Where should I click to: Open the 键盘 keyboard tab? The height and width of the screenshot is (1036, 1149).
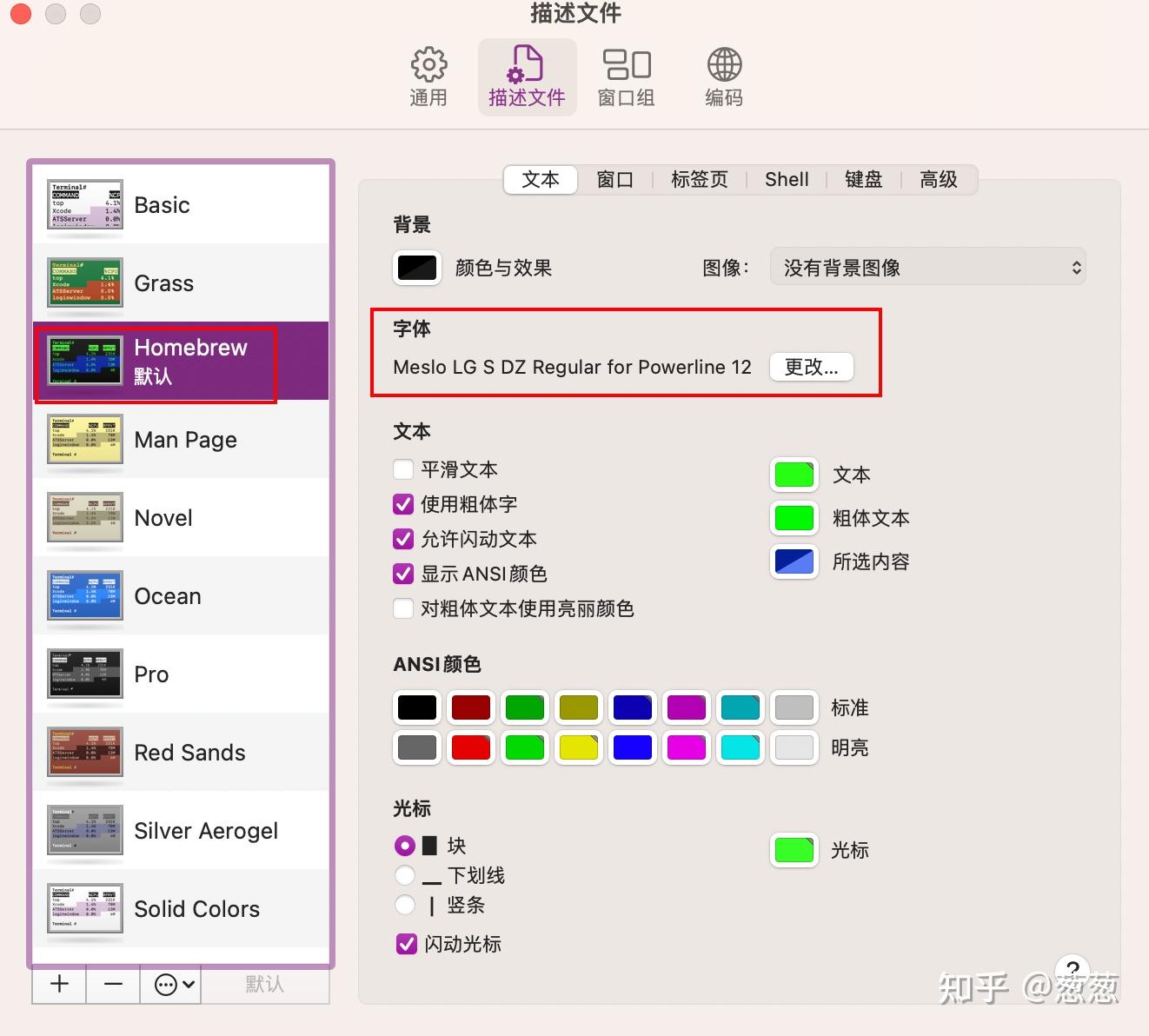(x=862, y=179)
